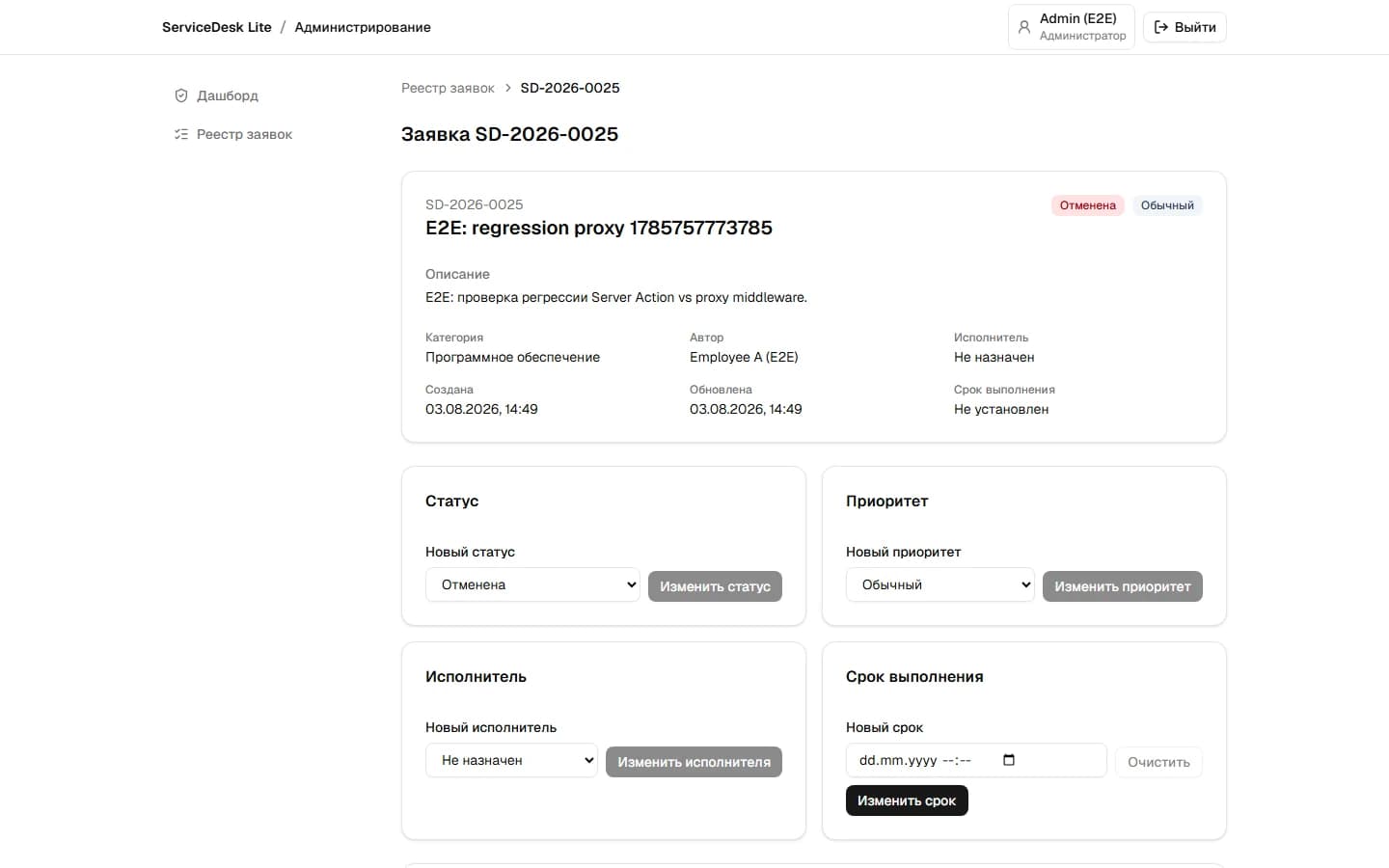
Task: Open the Новый приоритет dropdown
Action: [940, 584]
